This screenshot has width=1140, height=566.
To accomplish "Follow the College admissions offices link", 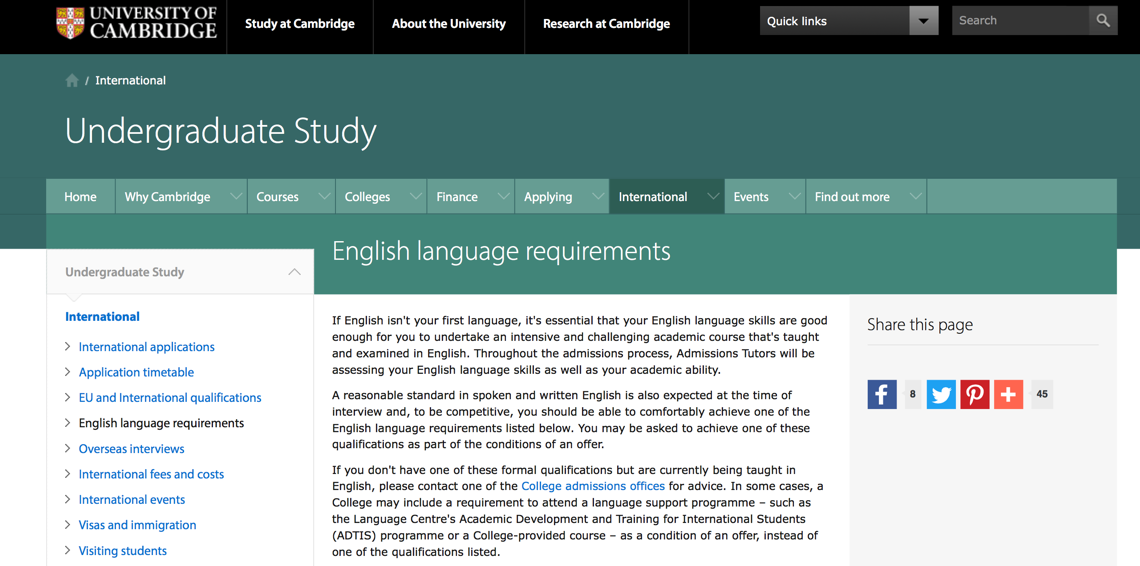I will click(593, 486).
